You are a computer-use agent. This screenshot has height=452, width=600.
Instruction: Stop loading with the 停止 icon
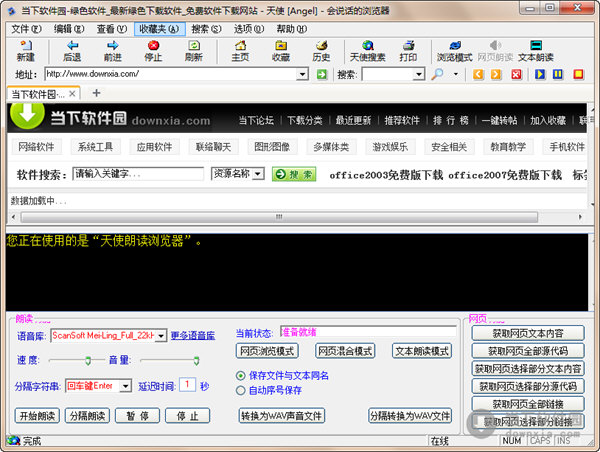click(153, 51)
